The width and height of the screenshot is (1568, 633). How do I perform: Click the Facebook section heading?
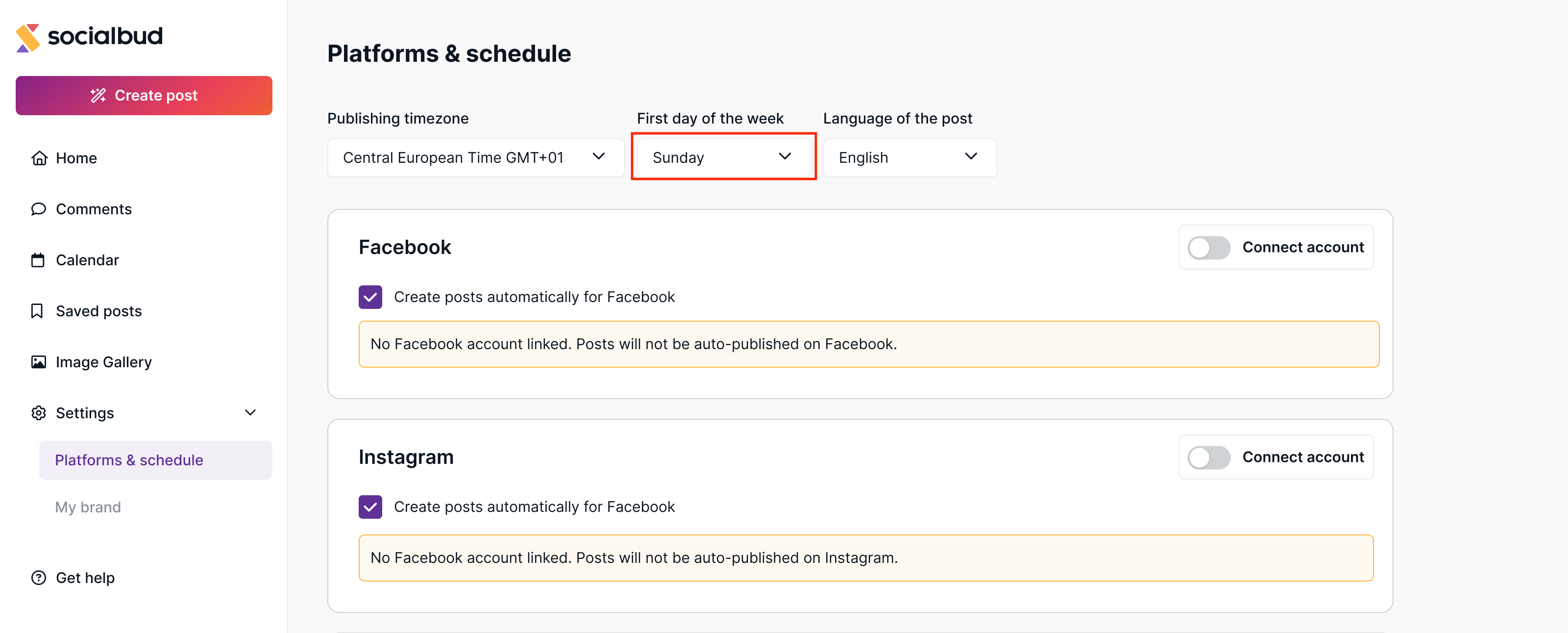(x=405, y=247)
